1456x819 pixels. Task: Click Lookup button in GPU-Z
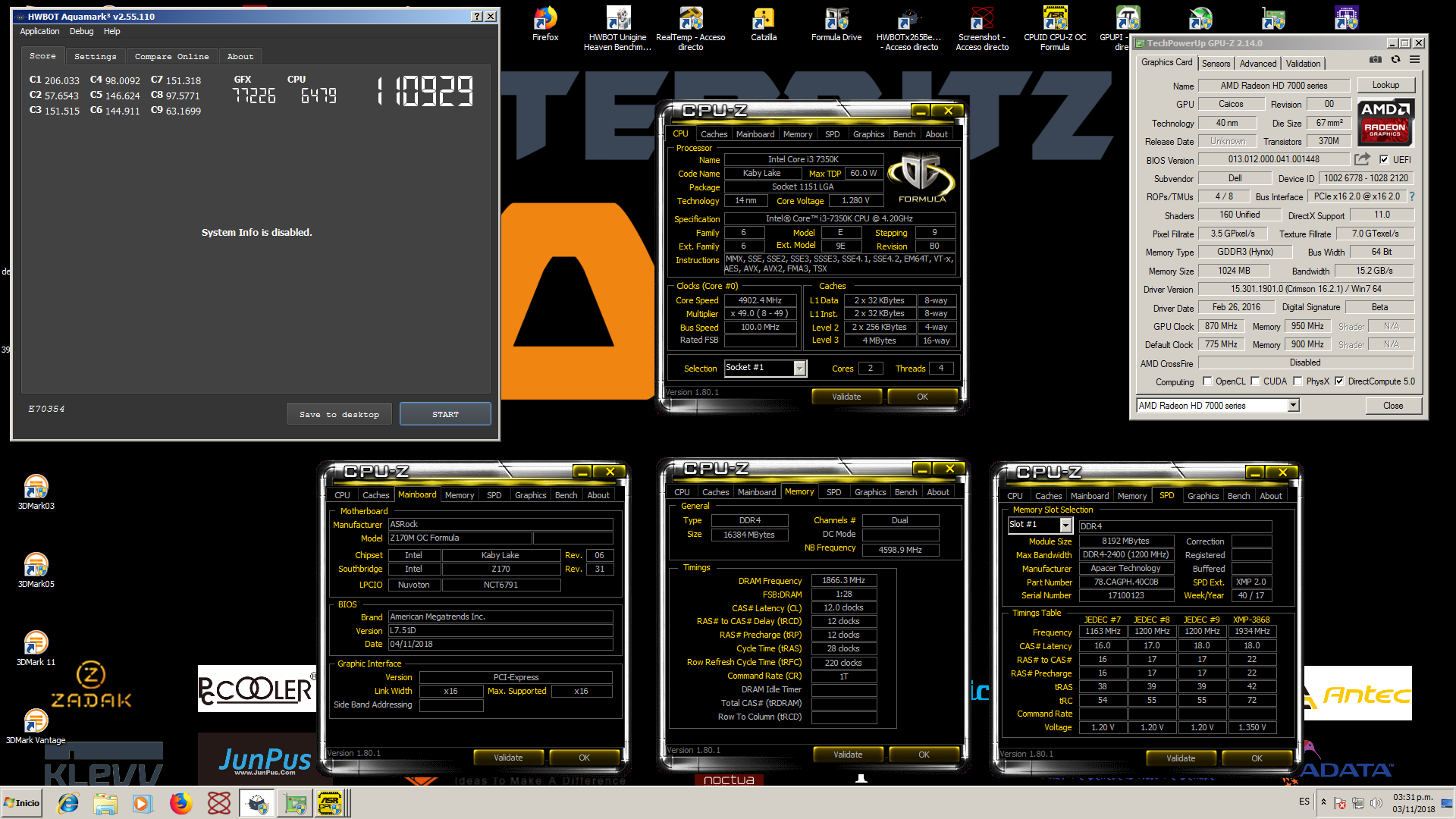pyautogui.click(x=1385, y=85)
